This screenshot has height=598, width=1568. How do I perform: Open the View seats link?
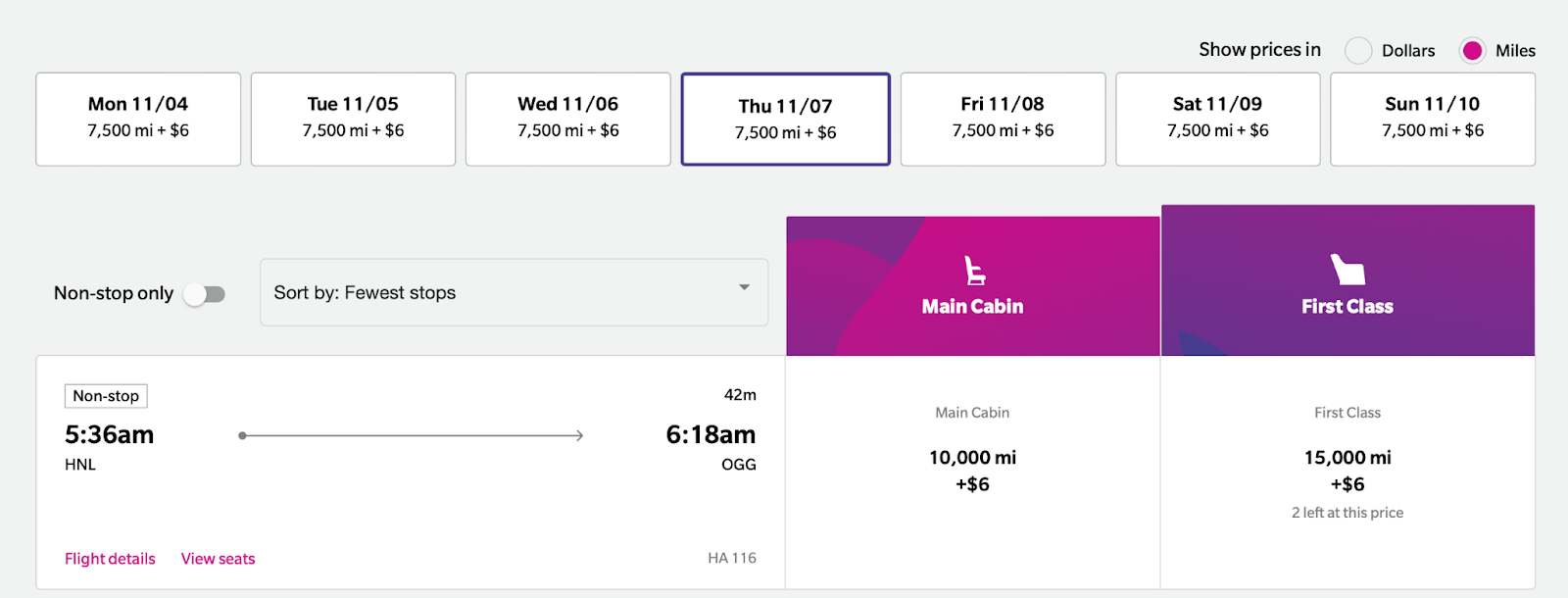point(218,559)
